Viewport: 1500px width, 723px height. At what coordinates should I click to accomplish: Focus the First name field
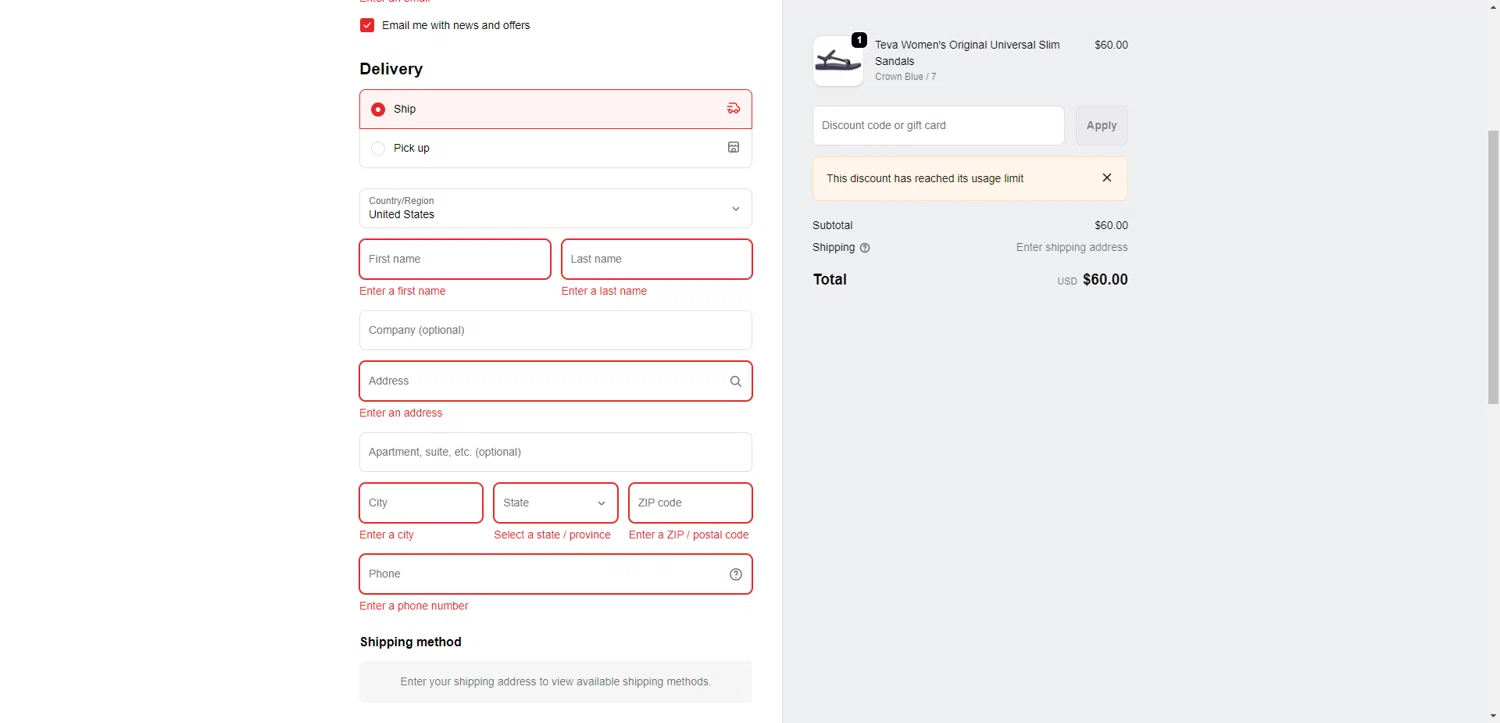pos(454,259)
